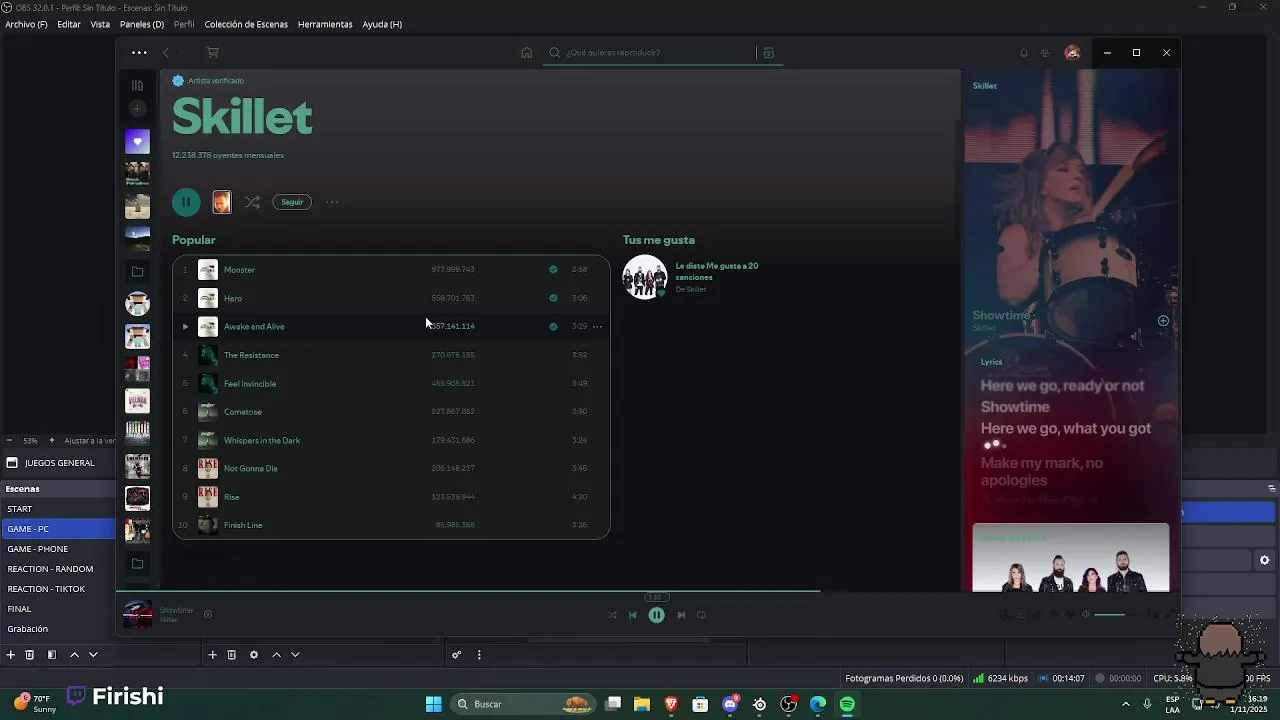This screenshot has width=1280, height=720.
Task: Play the track Hero
Action: click(x=390, y=298)
